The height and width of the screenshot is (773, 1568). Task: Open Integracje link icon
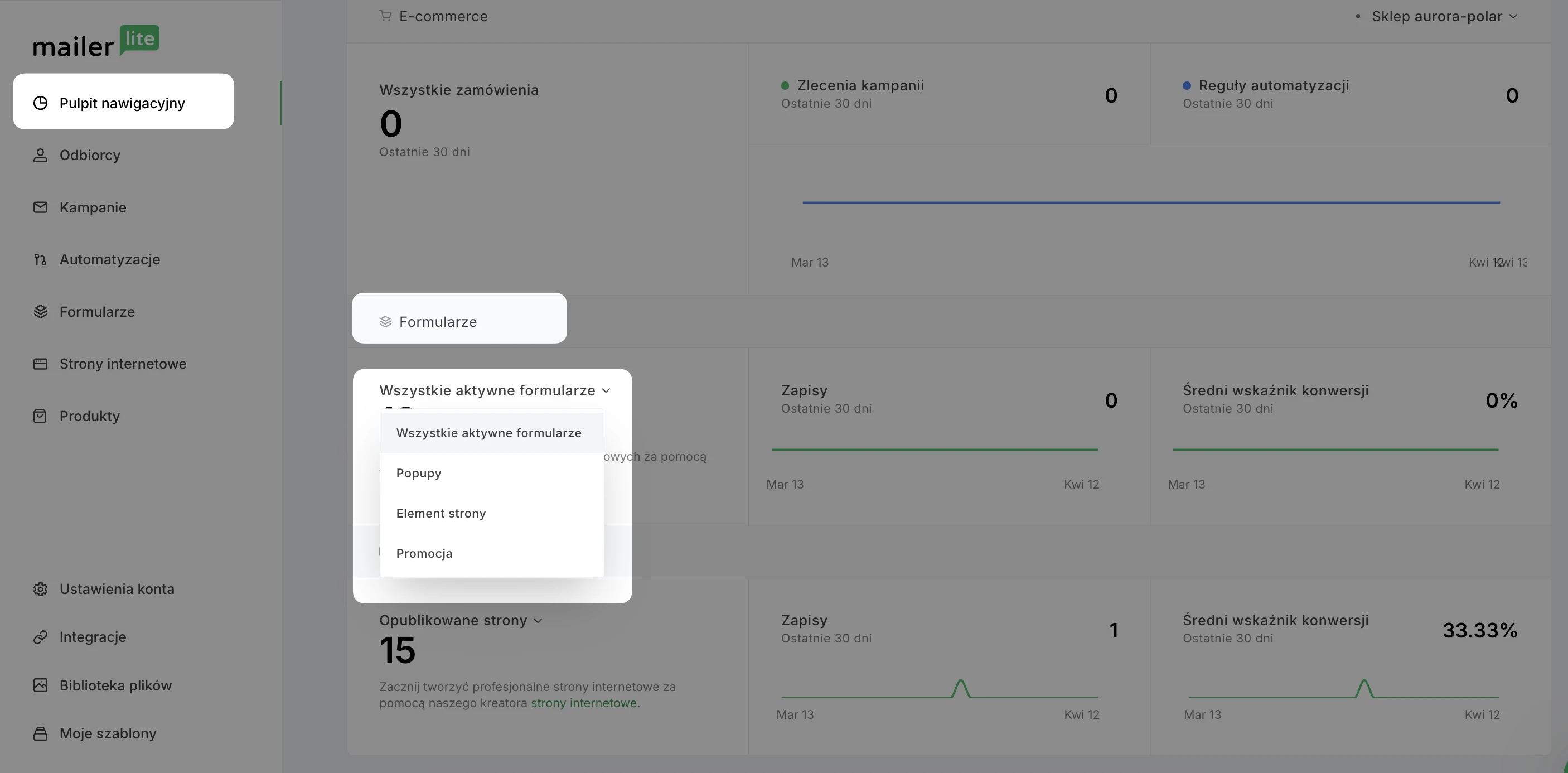pos(40,637)
